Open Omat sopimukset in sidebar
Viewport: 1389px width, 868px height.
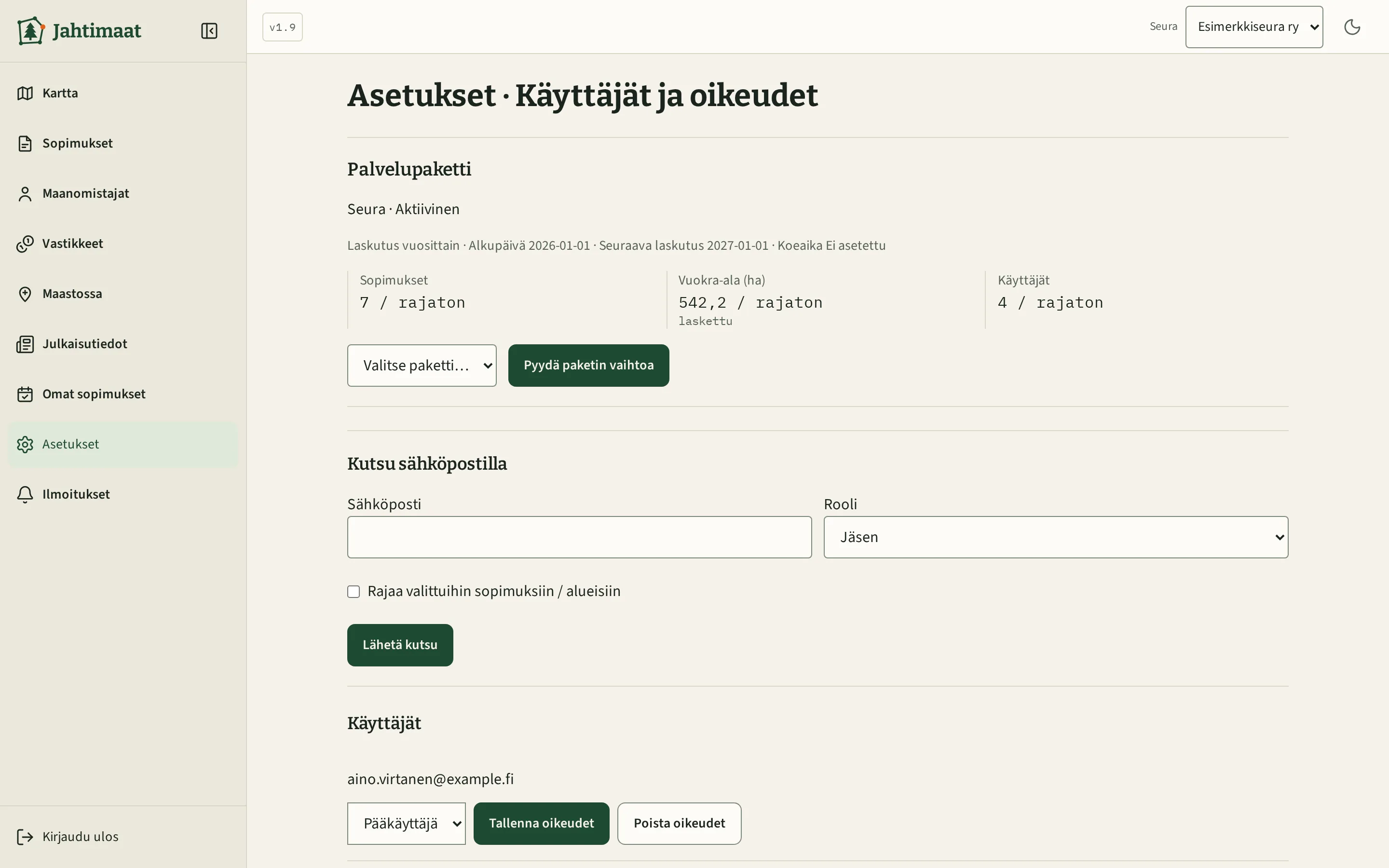(123, 394)
